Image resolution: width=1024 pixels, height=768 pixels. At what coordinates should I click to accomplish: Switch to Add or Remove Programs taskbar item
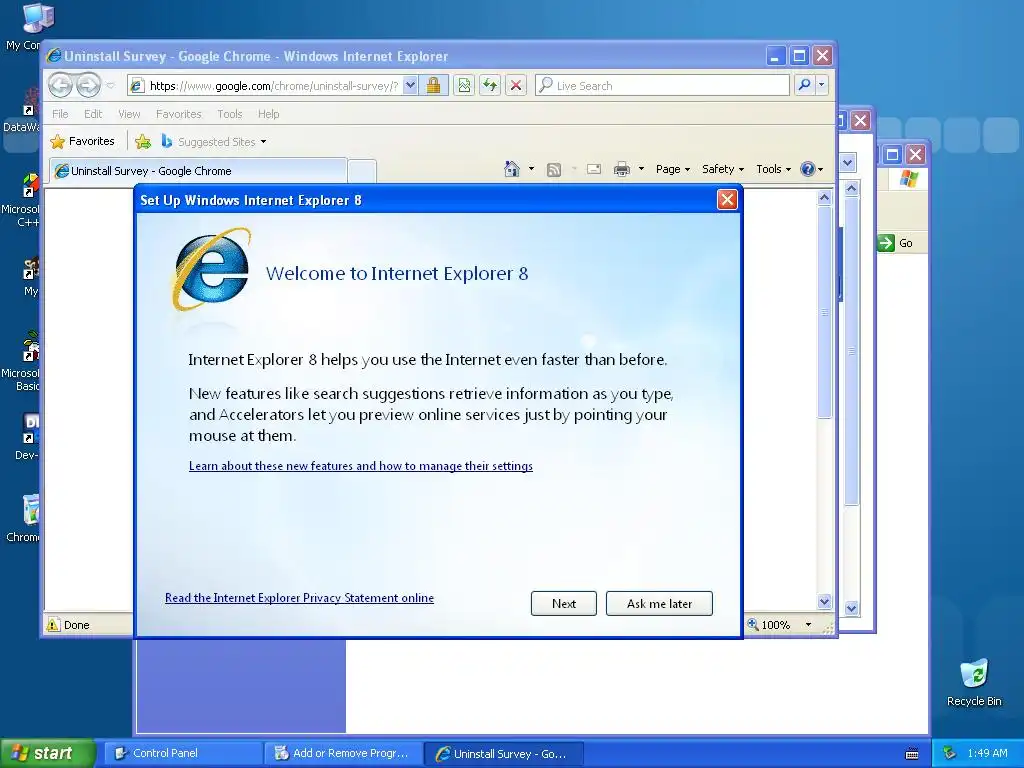(343, 753)
